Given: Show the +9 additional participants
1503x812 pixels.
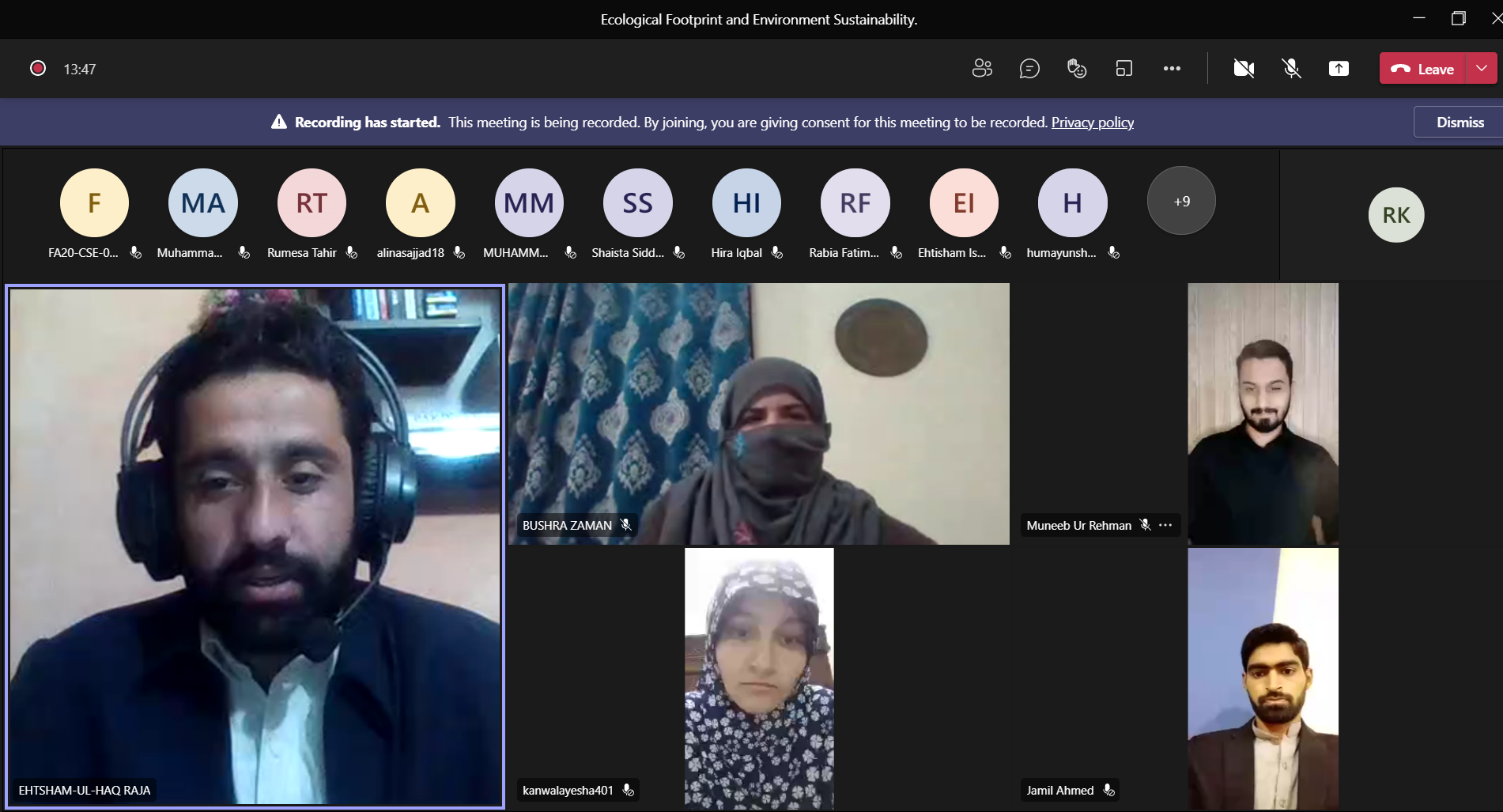Looking at the screenshot, I should tap(1181, 202).
